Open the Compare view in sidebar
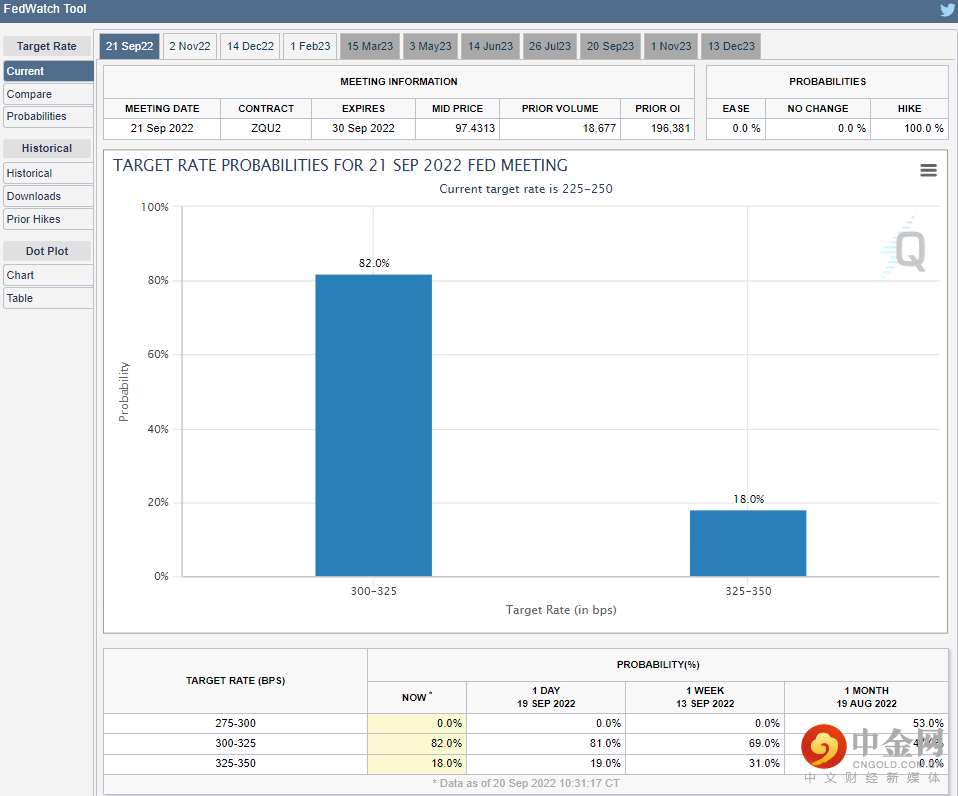Screen dimensions: 958x796 (x=29, y=94)
